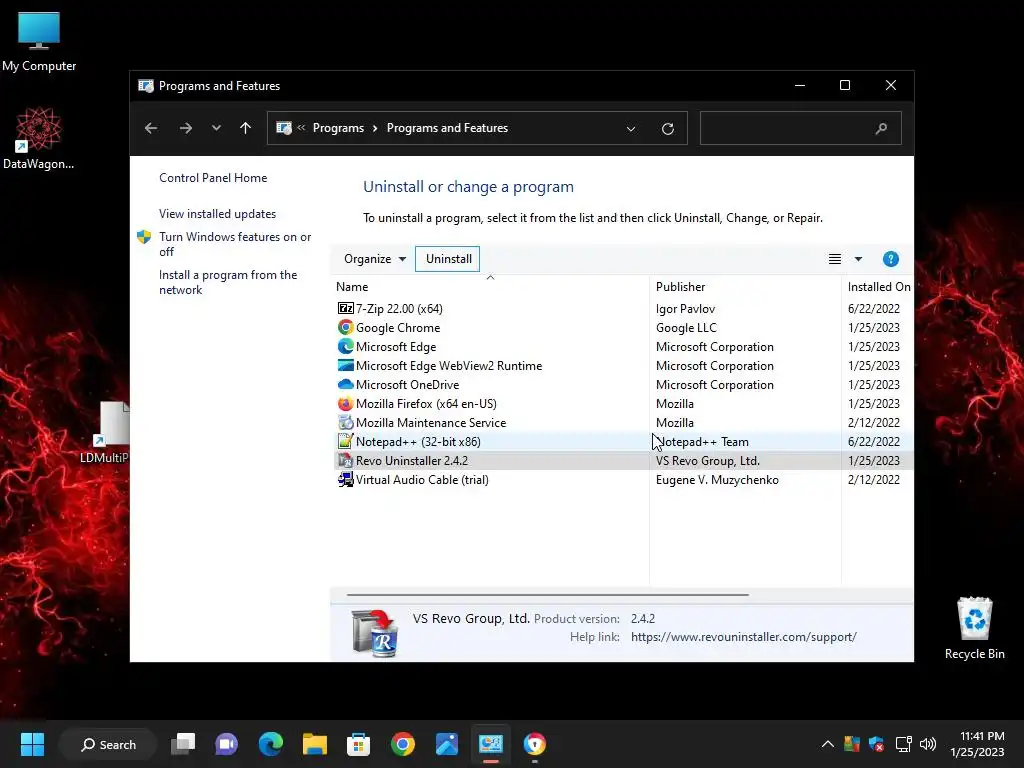Image resolution: width=1024 pixels, height=768 pixels.
Task: Go back using the back arrow
Action: pos(151,128)
